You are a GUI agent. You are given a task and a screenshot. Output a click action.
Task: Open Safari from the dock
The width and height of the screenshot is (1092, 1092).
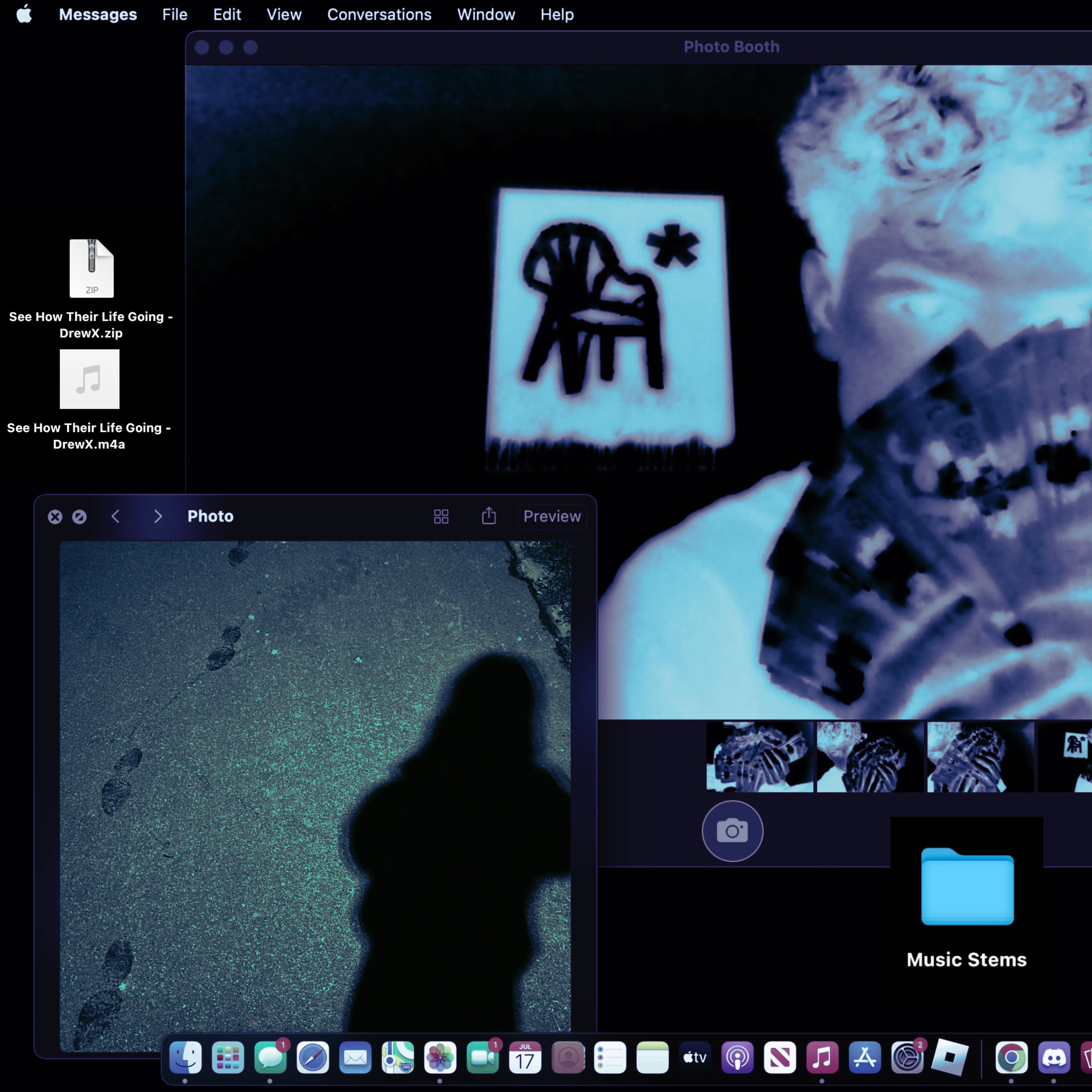[x=312, y=1057]
